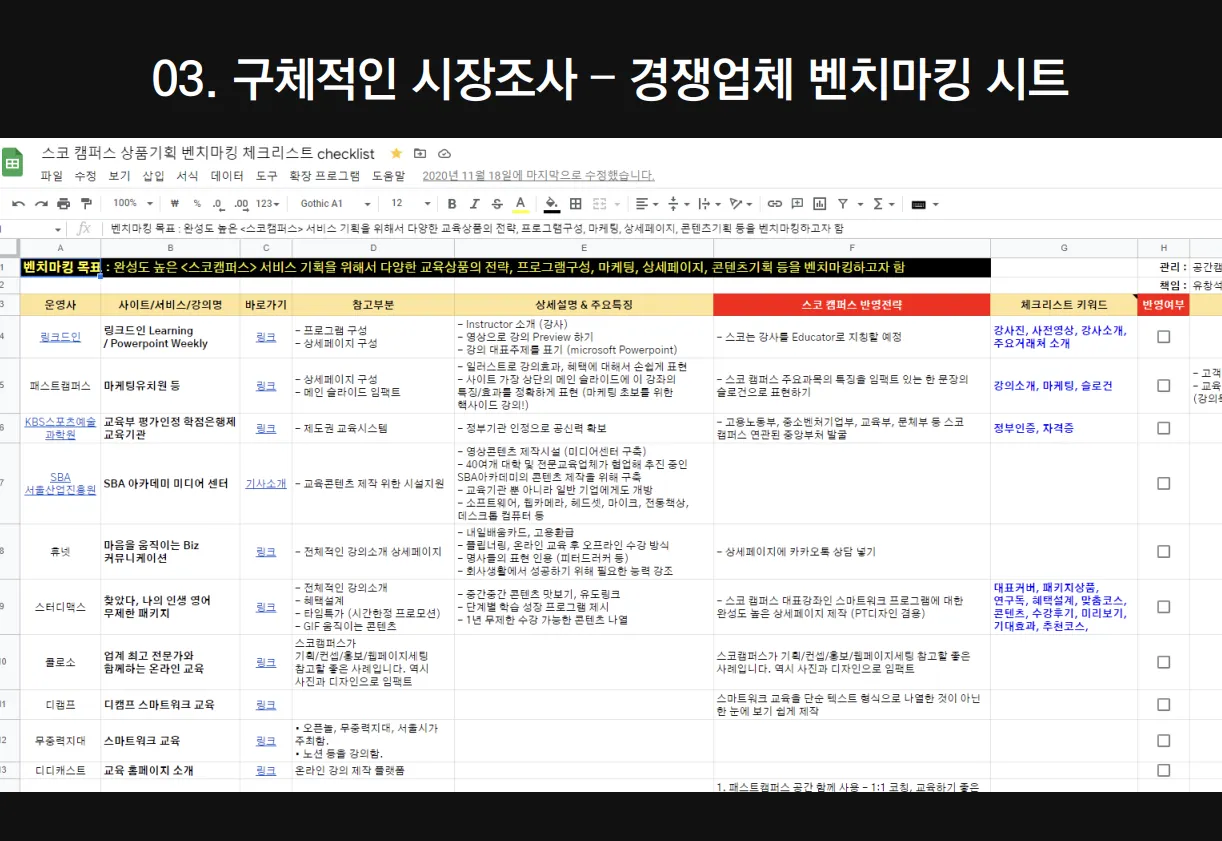Redo the last action
This screenshot has height=841, width=1222.
click(x=41, y=204)
